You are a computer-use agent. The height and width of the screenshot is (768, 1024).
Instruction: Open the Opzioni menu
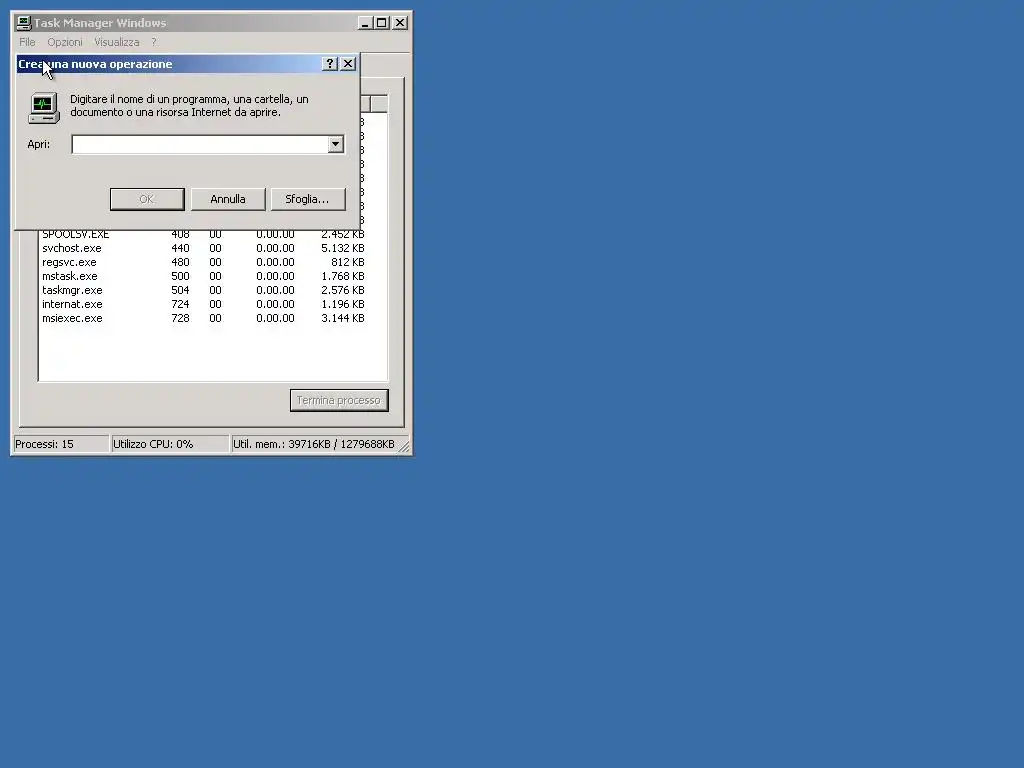[x=65, y=42]
